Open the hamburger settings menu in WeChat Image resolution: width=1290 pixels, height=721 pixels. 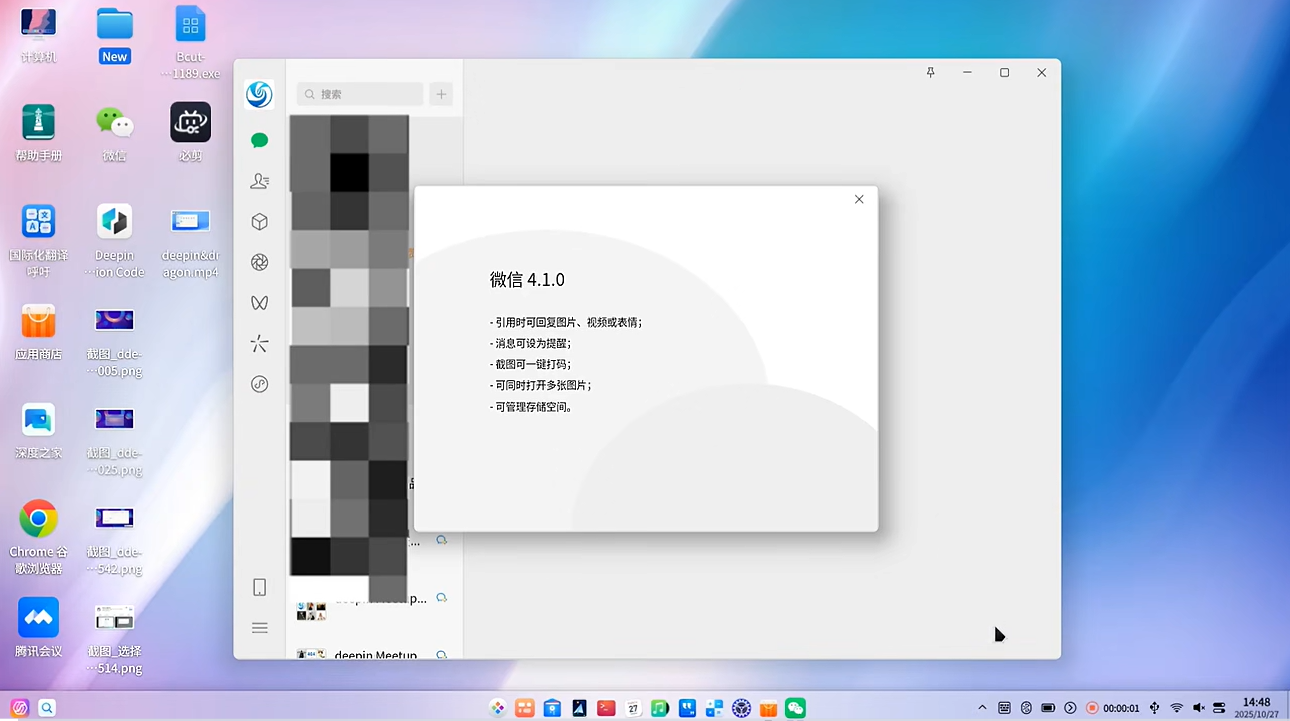[x=259, y=628]
